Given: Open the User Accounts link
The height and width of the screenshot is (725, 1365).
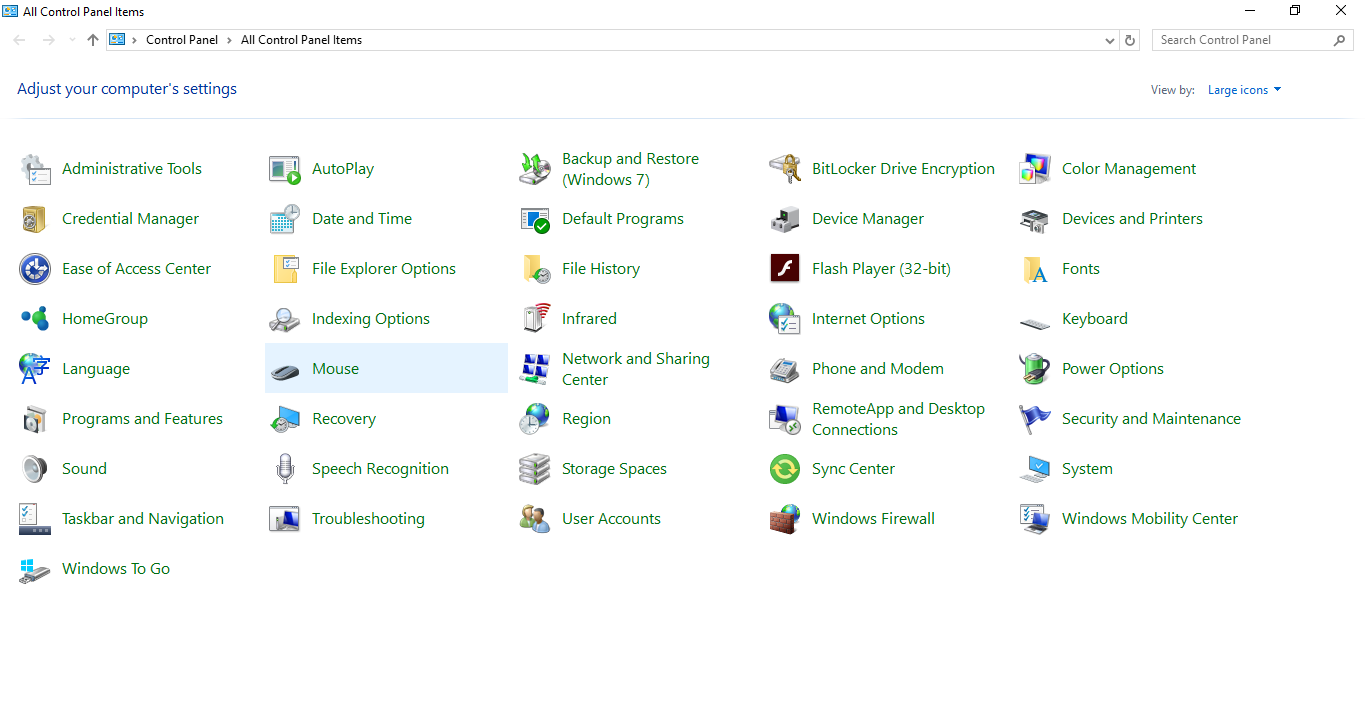Looking at the screenshot, I should coord(611,519).
